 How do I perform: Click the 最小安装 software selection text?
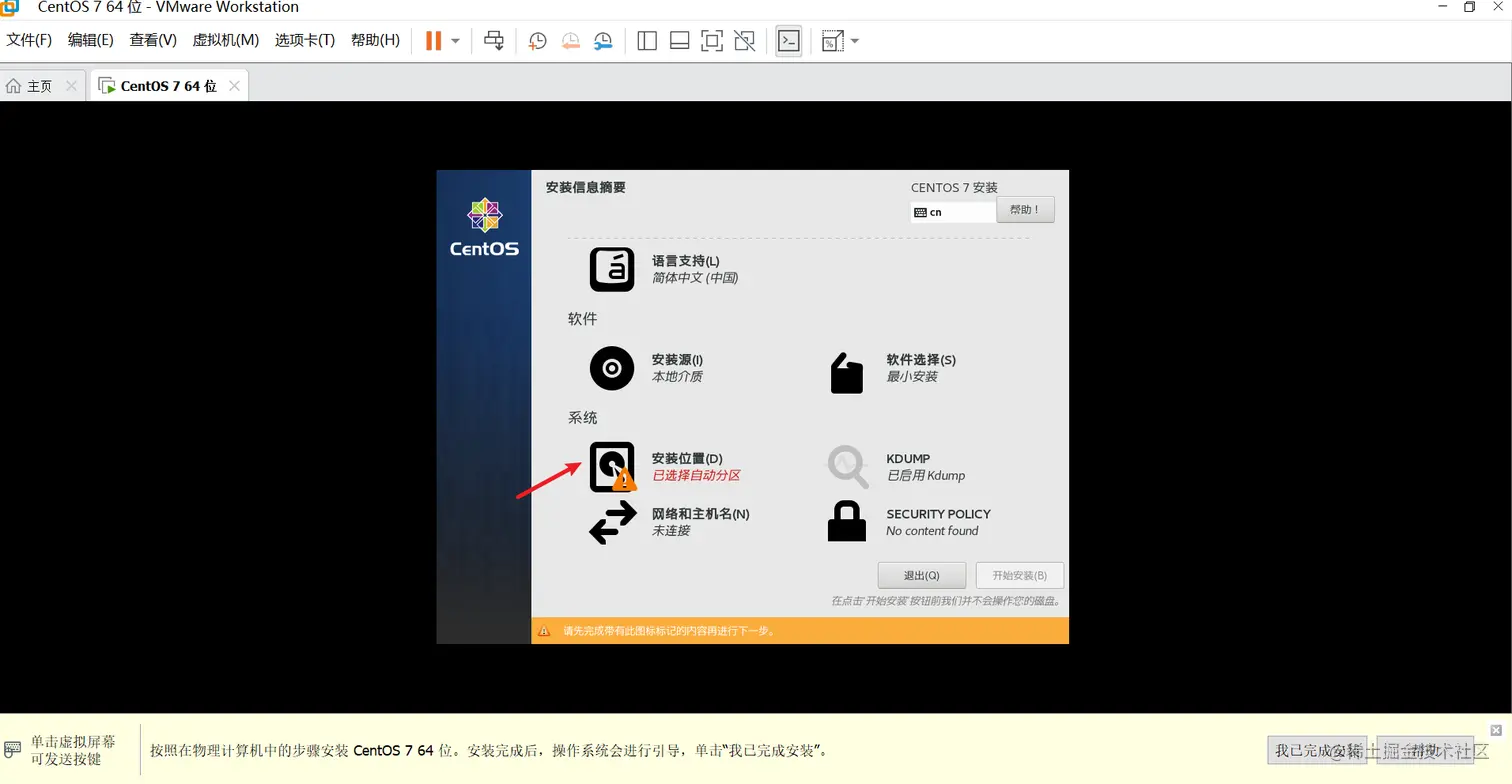[912, 377]
